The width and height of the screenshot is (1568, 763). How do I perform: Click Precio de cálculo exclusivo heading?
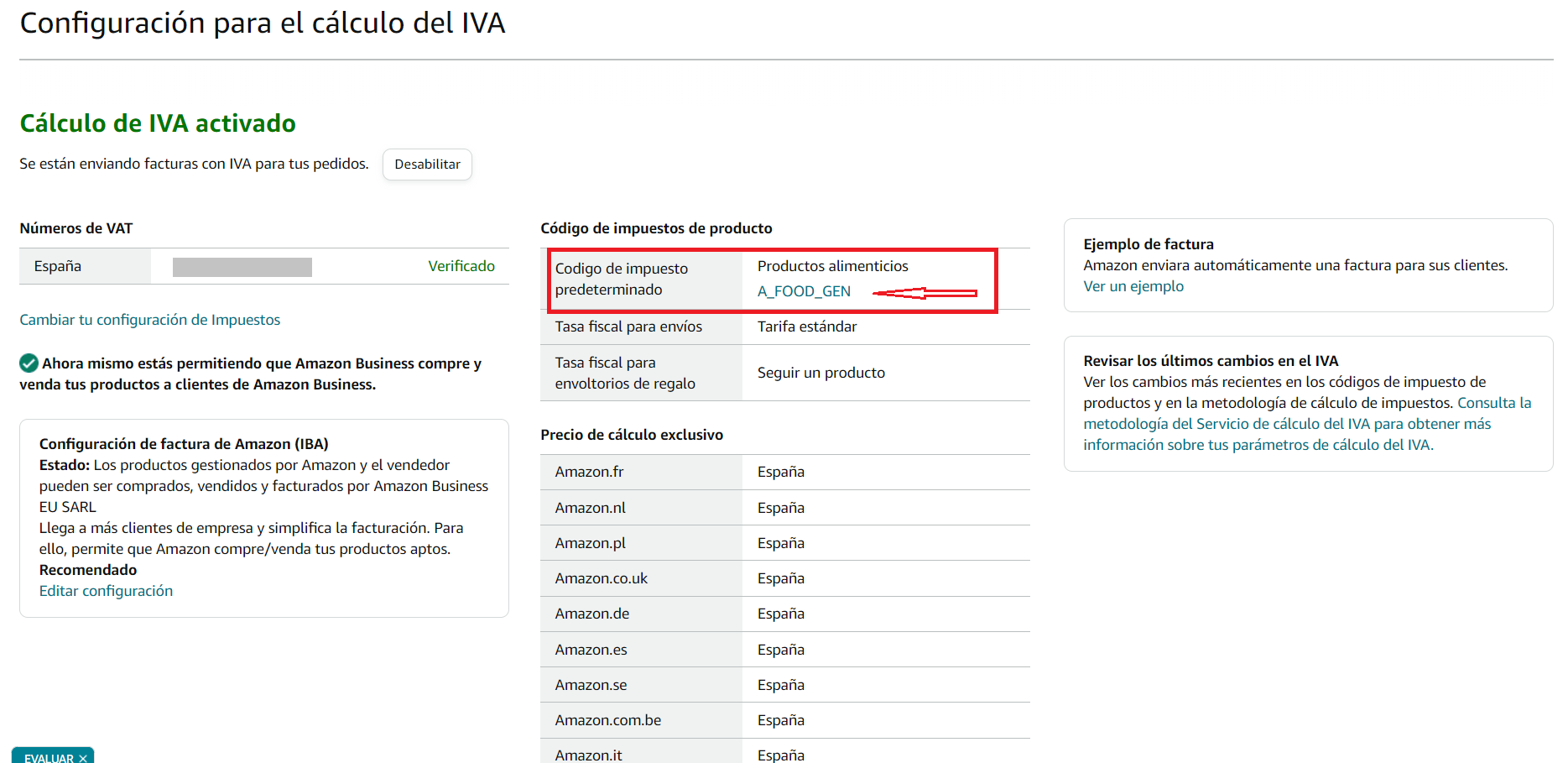coord(632,435)
